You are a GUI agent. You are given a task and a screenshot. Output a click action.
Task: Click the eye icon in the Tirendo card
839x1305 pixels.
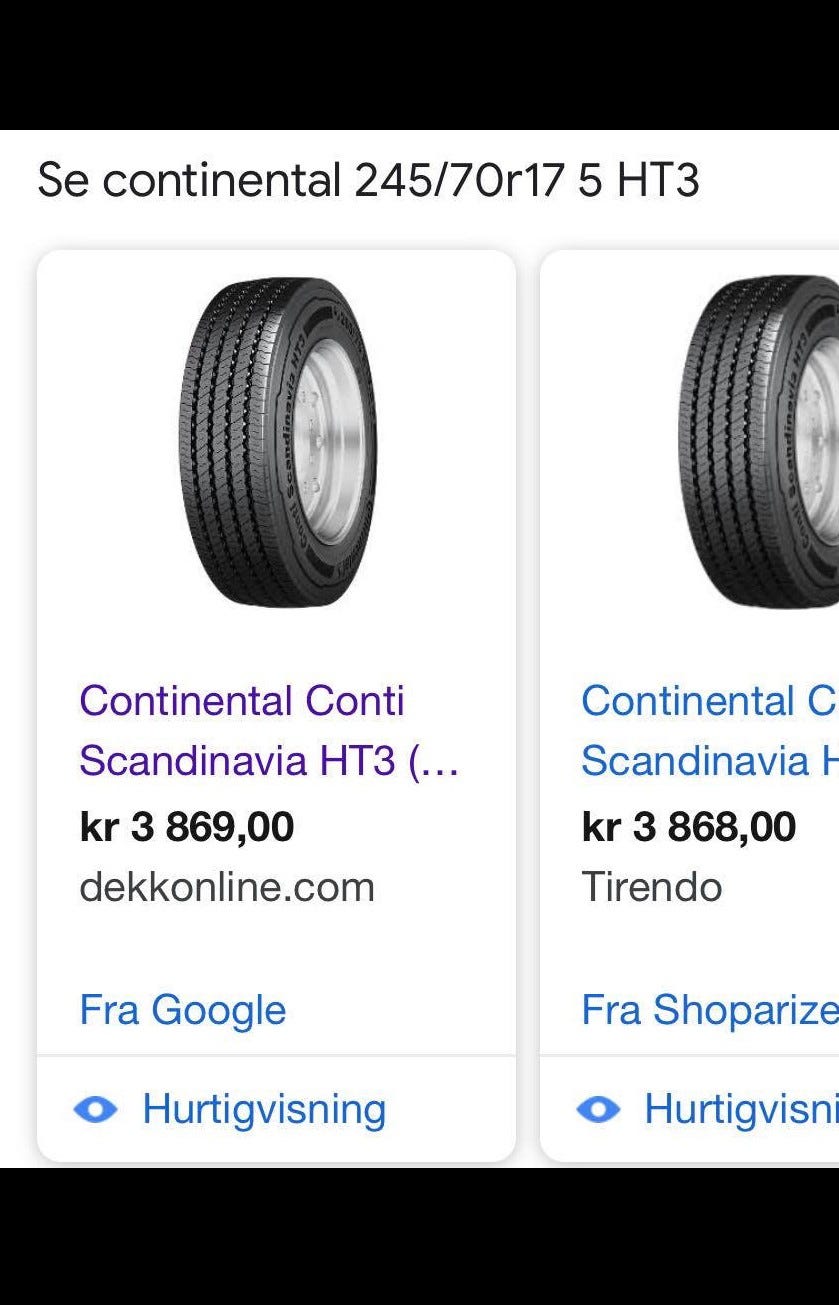pos(598,1109)
